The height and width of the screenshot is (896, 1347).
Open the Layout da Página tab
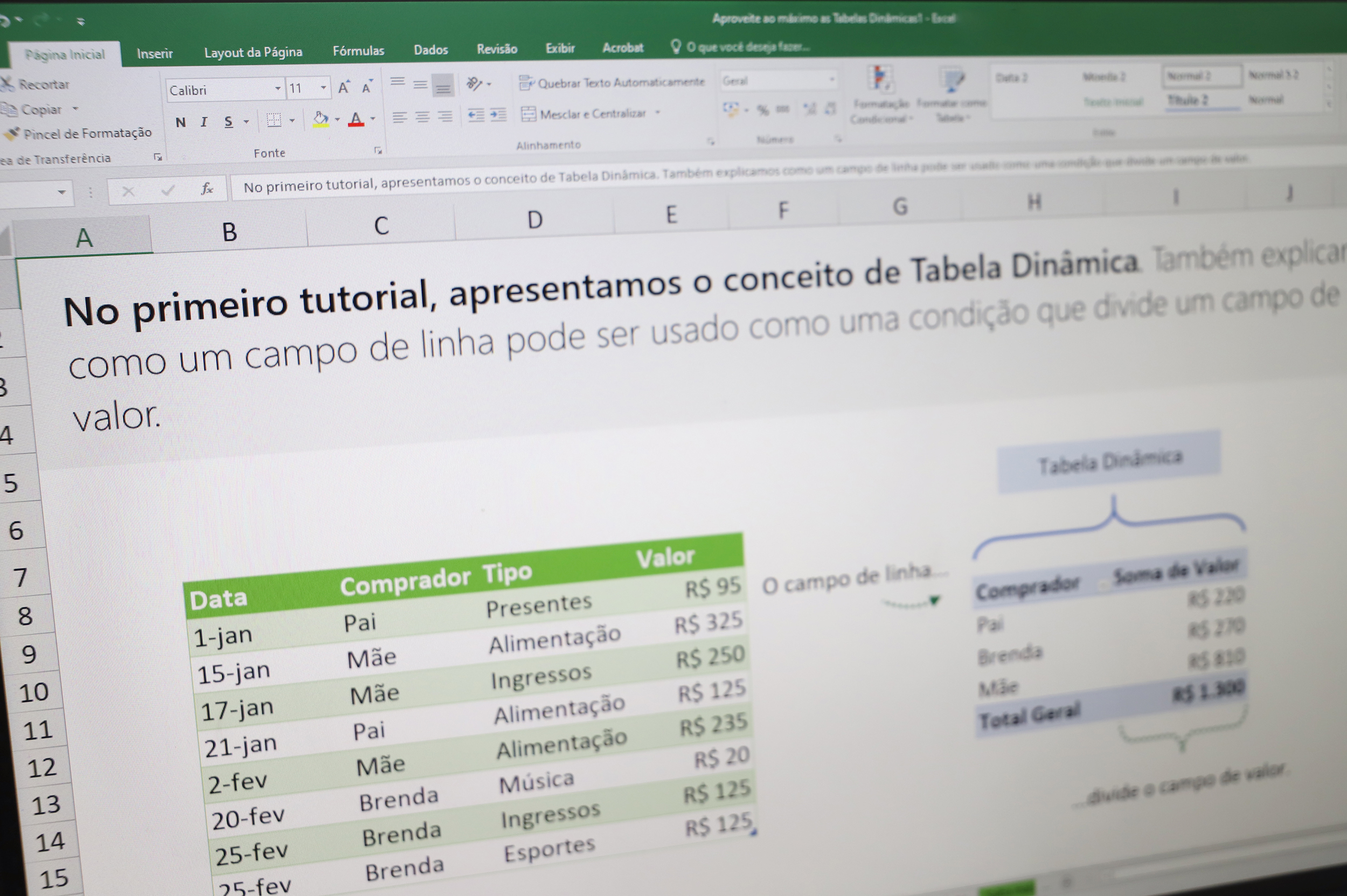(x=253, y=53)
